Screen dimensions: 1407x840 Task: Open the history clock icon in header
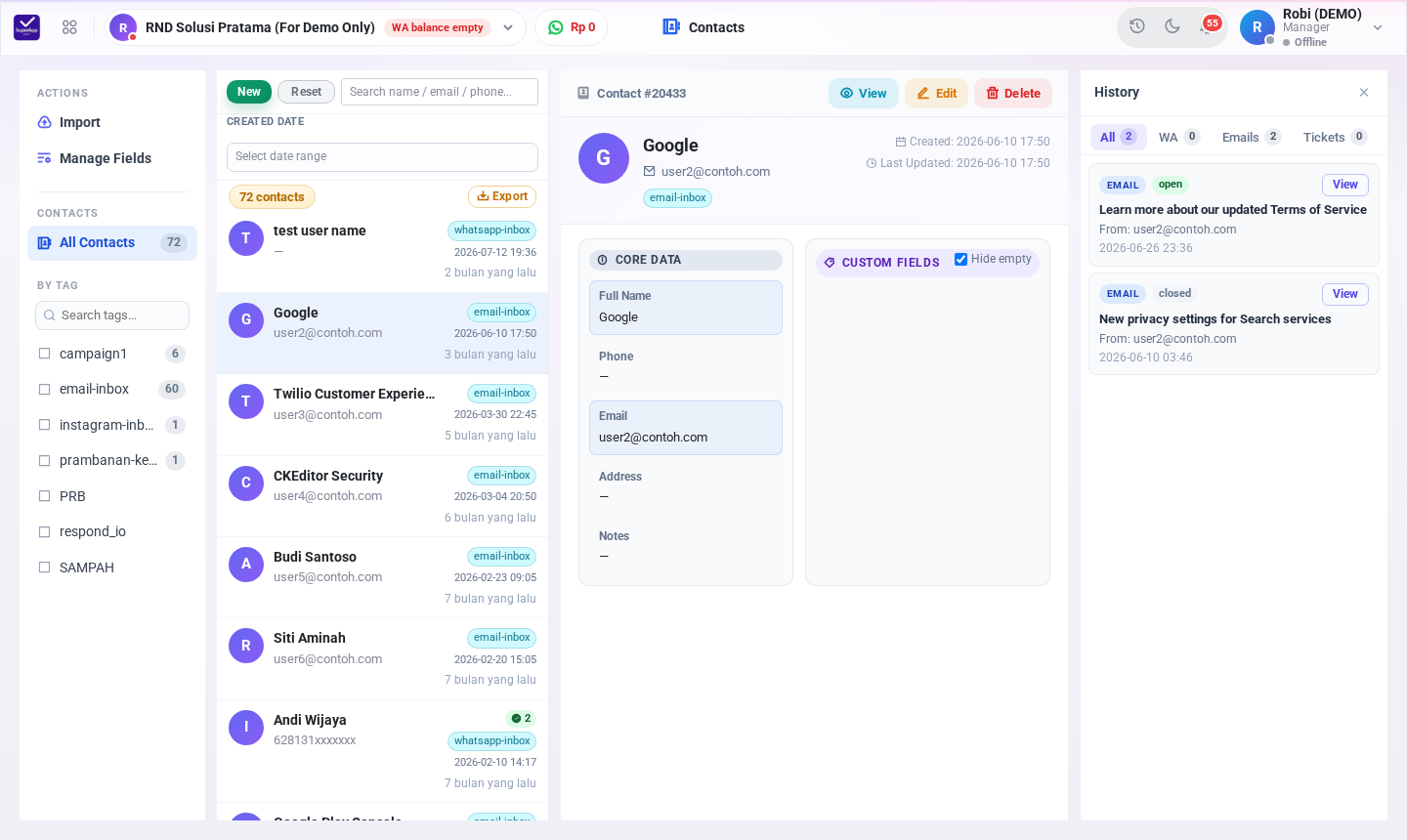[1137, 26]
